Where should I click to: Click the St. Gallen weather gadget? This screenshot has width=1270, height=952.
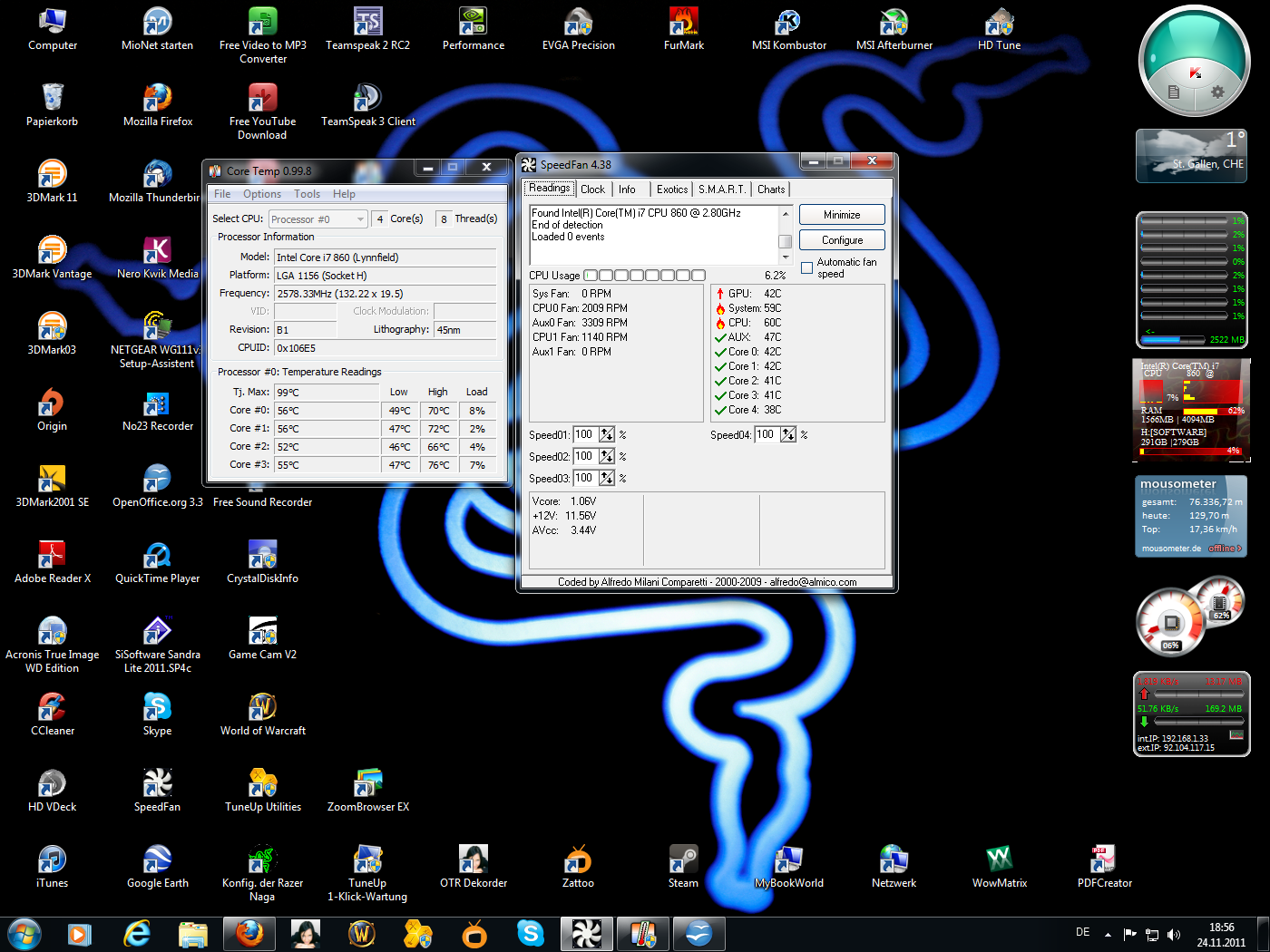pyautogui.click(x=1192, y=155)
